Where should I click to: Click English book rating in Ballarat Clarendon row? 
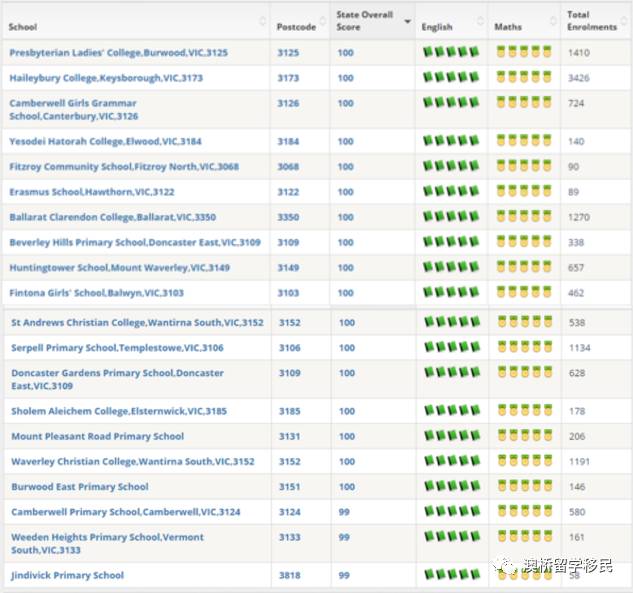pyautogui.click(x=451, y=216)
